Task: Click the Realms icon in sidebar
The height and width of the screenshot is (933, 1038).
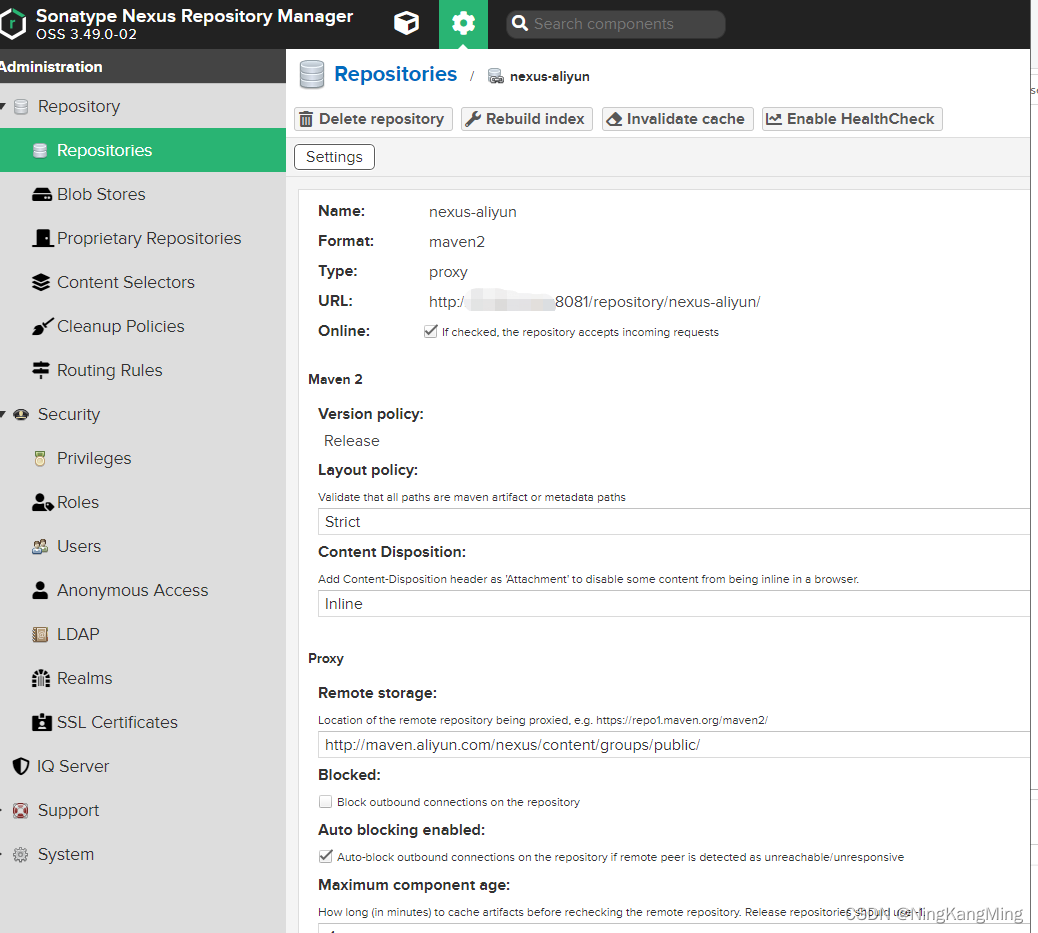Action: tap(41, 678)
